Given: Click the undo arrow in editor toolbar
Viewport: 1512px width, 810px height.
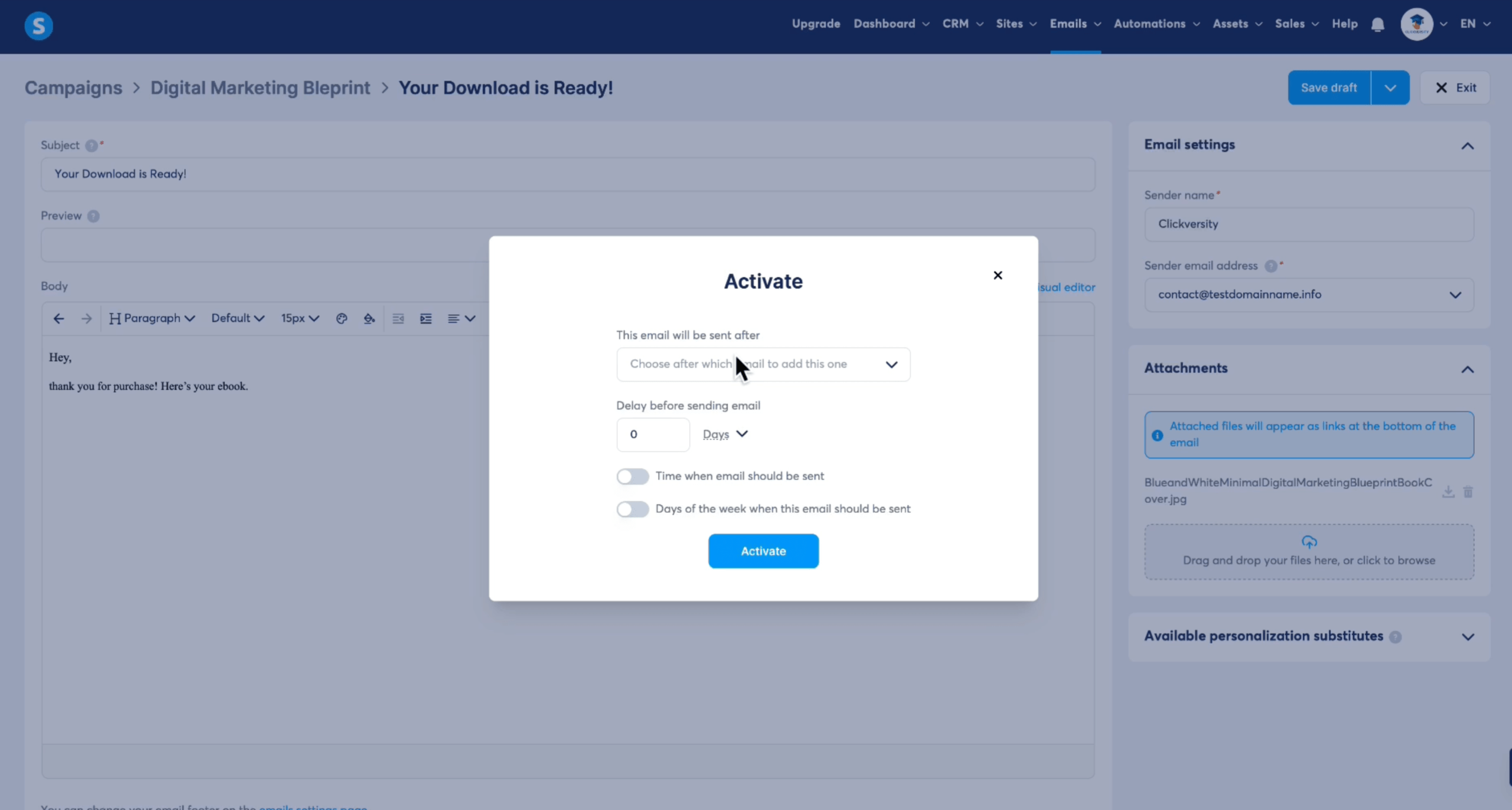Looking at the screenshot, I should coord(58,318).
